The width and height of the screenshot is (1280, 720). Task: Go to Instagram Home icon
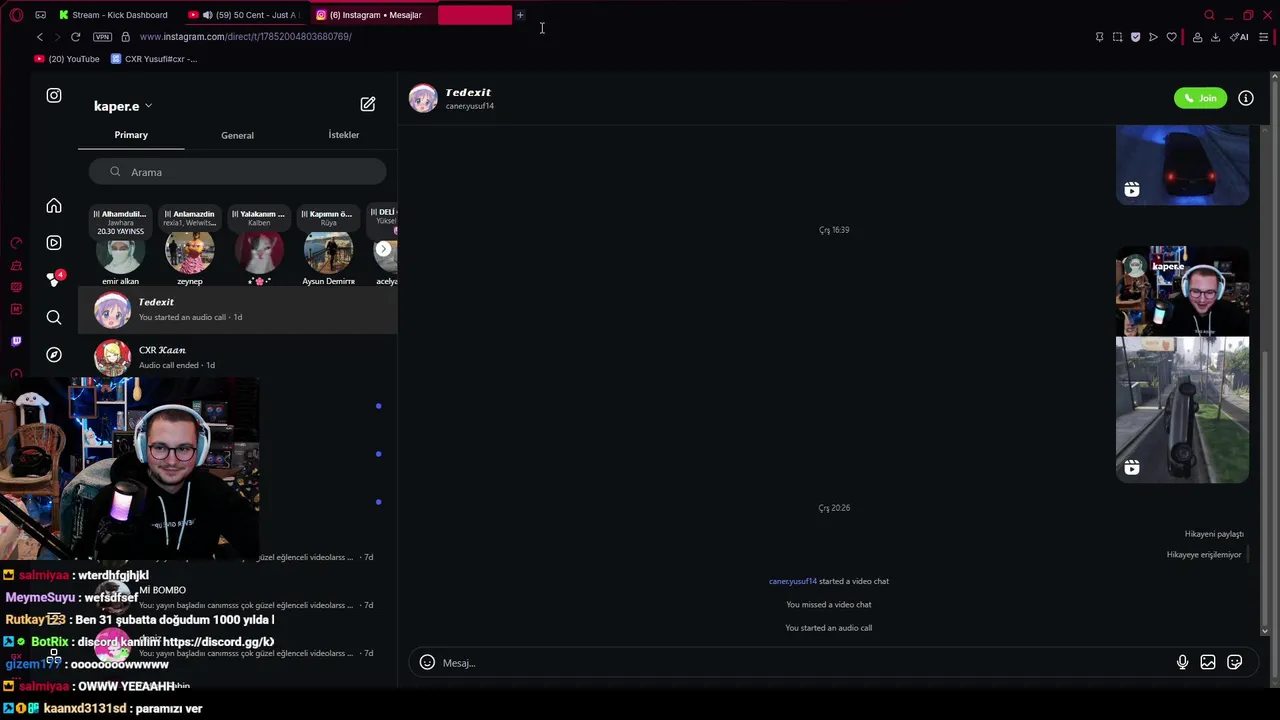click(x=54, y=206)
